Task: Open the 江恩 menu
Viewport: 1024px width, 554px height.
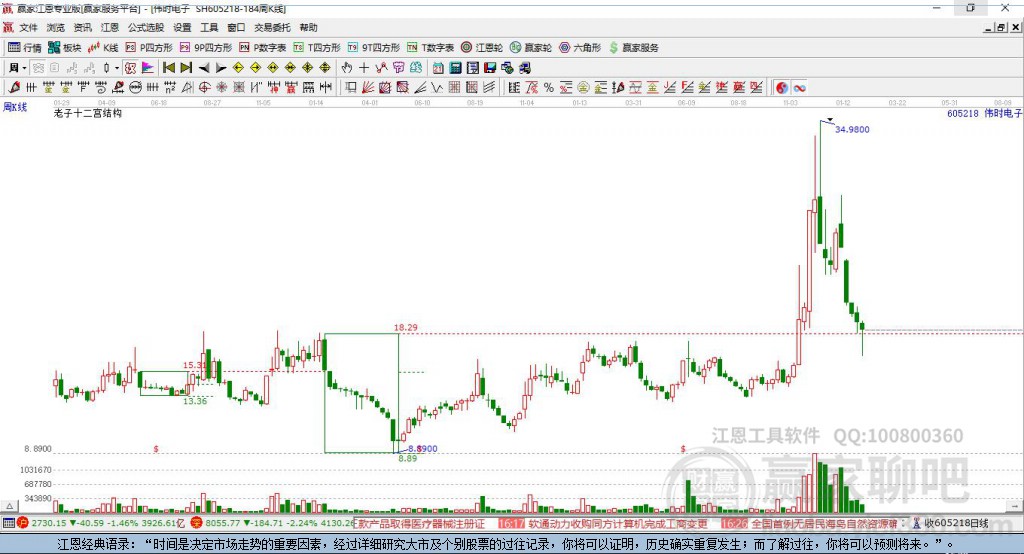Action: click(110, 27)
